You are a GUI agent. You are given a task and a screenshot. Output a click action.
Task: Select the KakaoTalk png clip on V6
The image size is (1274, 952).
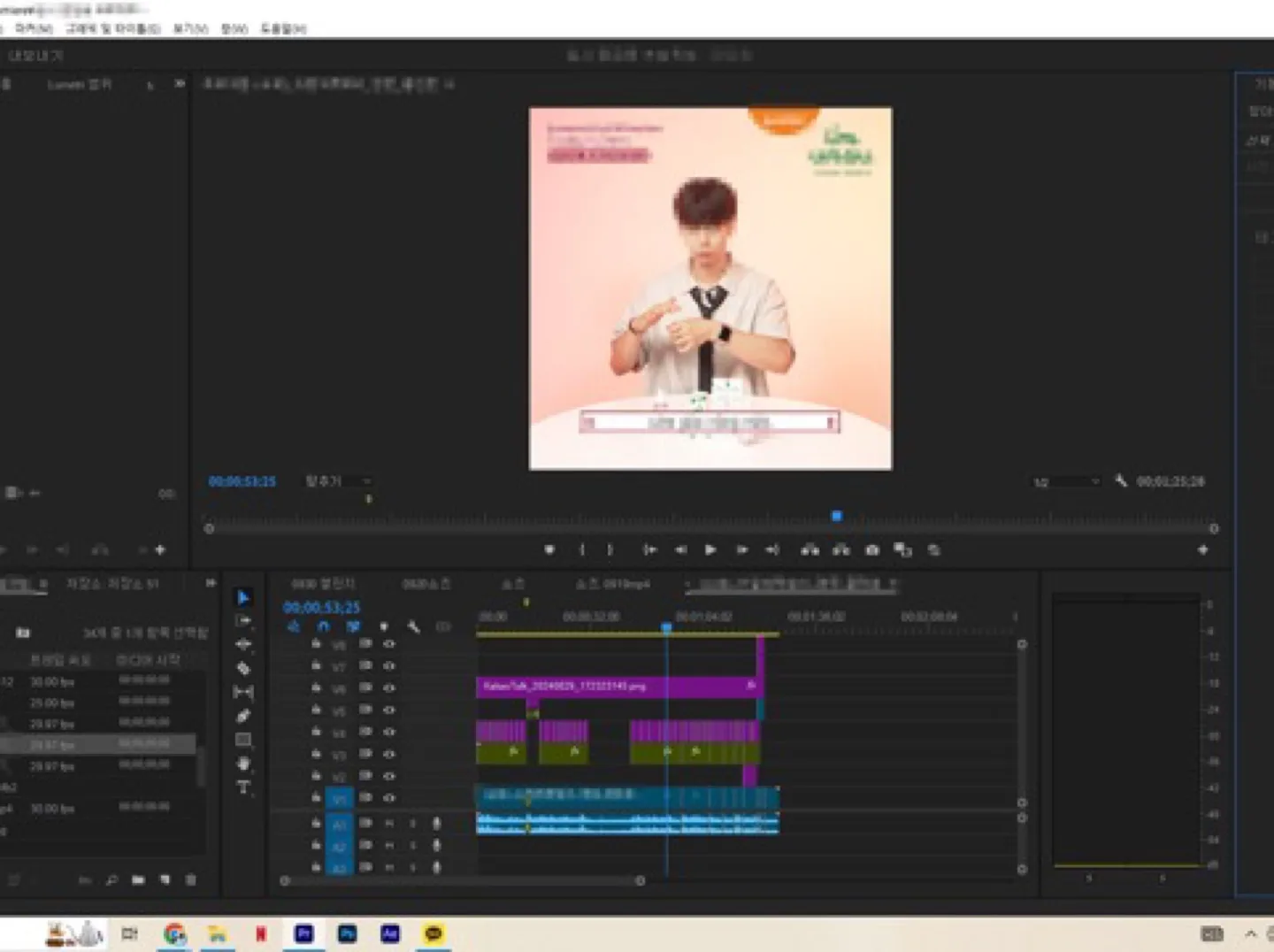tap(618, 686)
